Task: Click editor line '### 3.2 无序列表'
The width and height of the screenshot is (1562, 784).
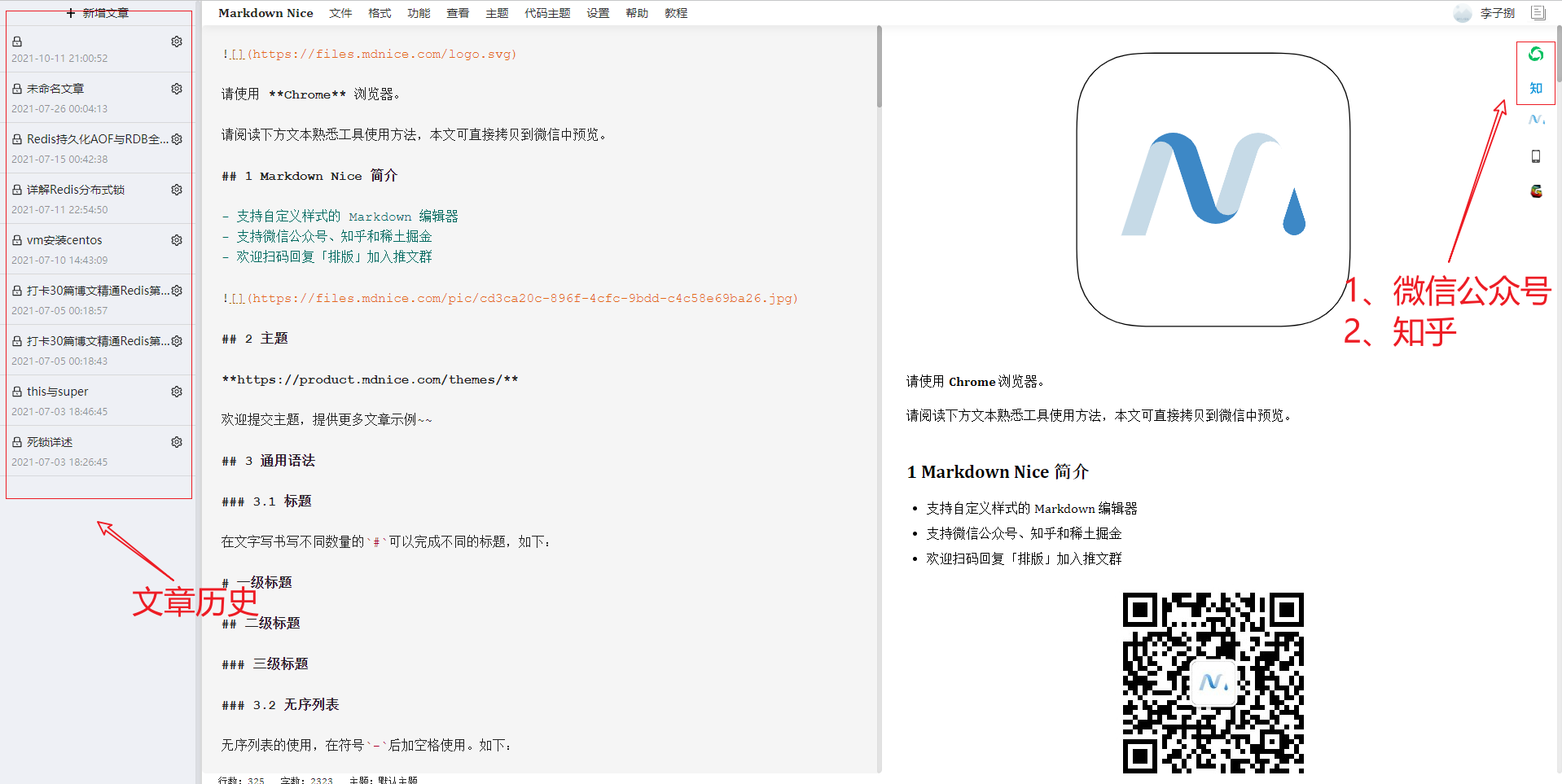Action: pos(280,705)
